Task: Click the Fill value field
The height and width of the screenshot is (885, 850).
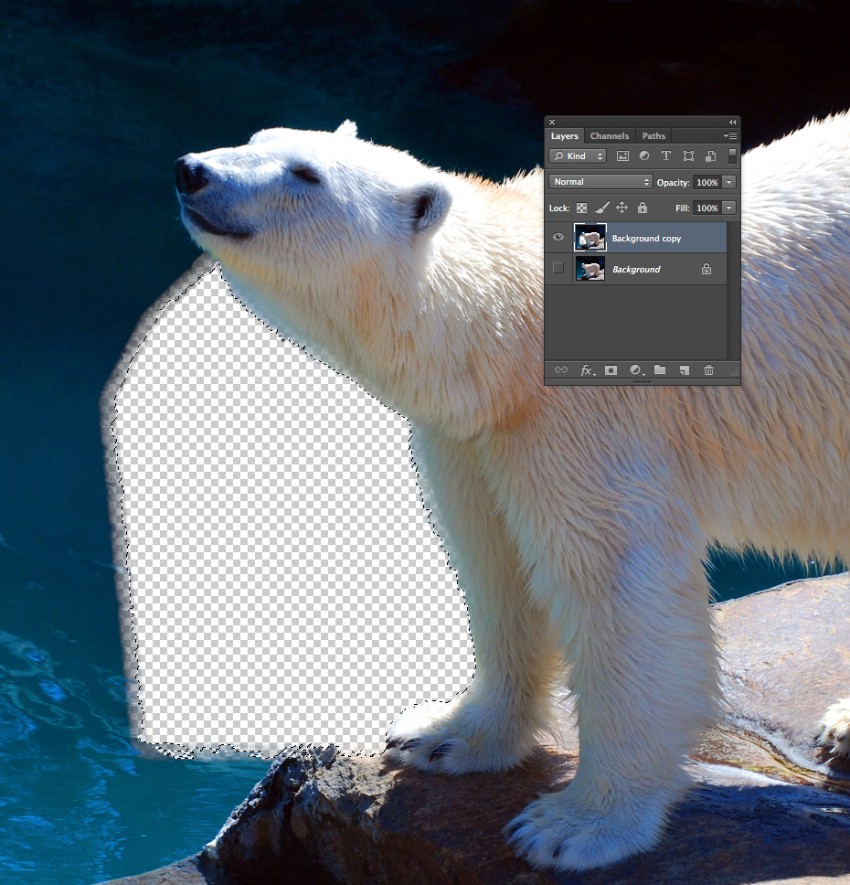Action: coord(707,208)
